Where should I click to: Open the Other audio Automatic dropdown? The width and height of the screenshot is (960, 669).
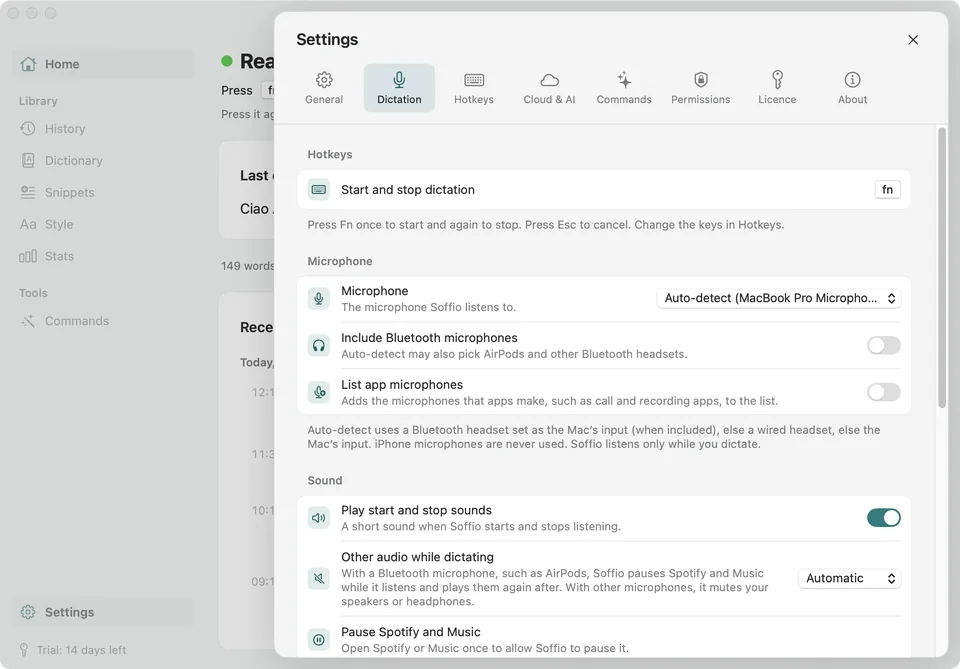point(849,578)
